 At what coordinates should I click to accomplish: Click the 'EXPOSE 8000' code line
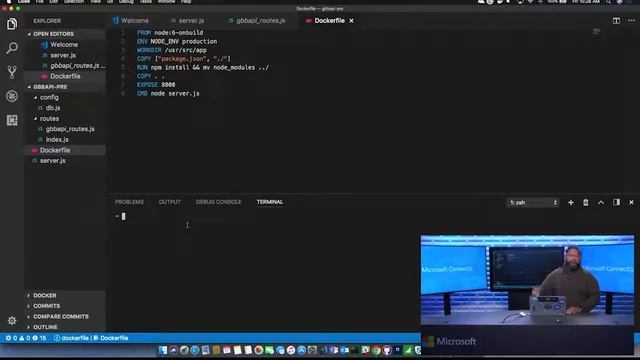pyautogui.click(x=156, y=84)
